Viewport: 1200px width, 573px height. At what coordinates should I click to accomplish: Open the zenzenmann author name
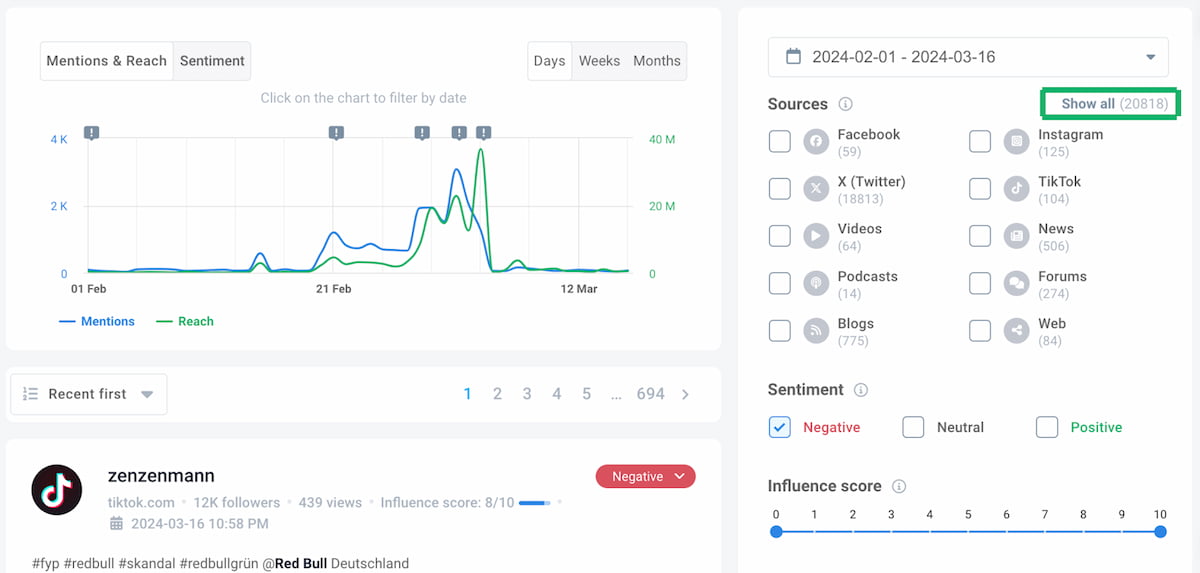click(161, 476)
